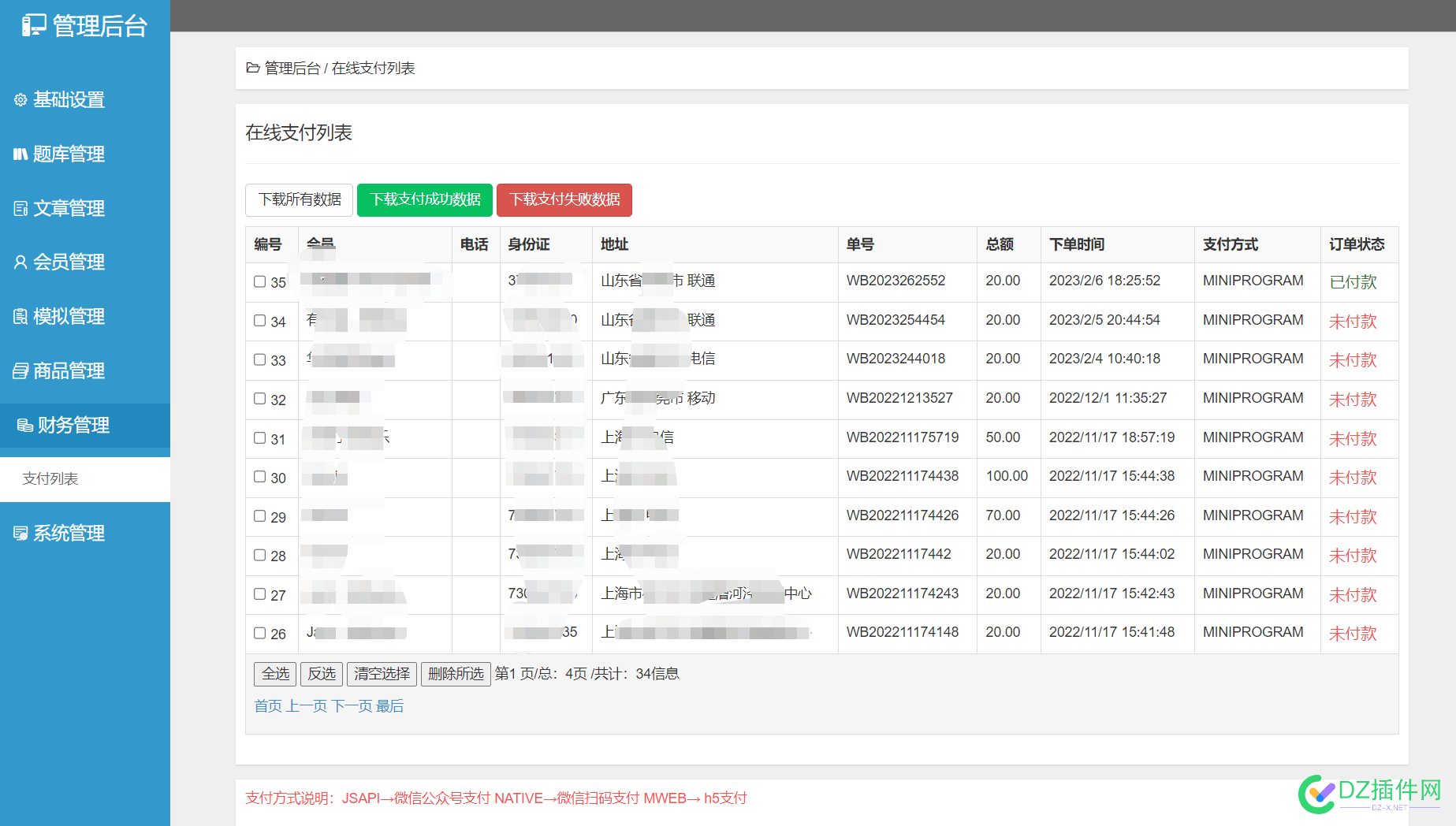Click order number WB20221213527
The image size is (1456, 826).
click(x=899, y=398)
